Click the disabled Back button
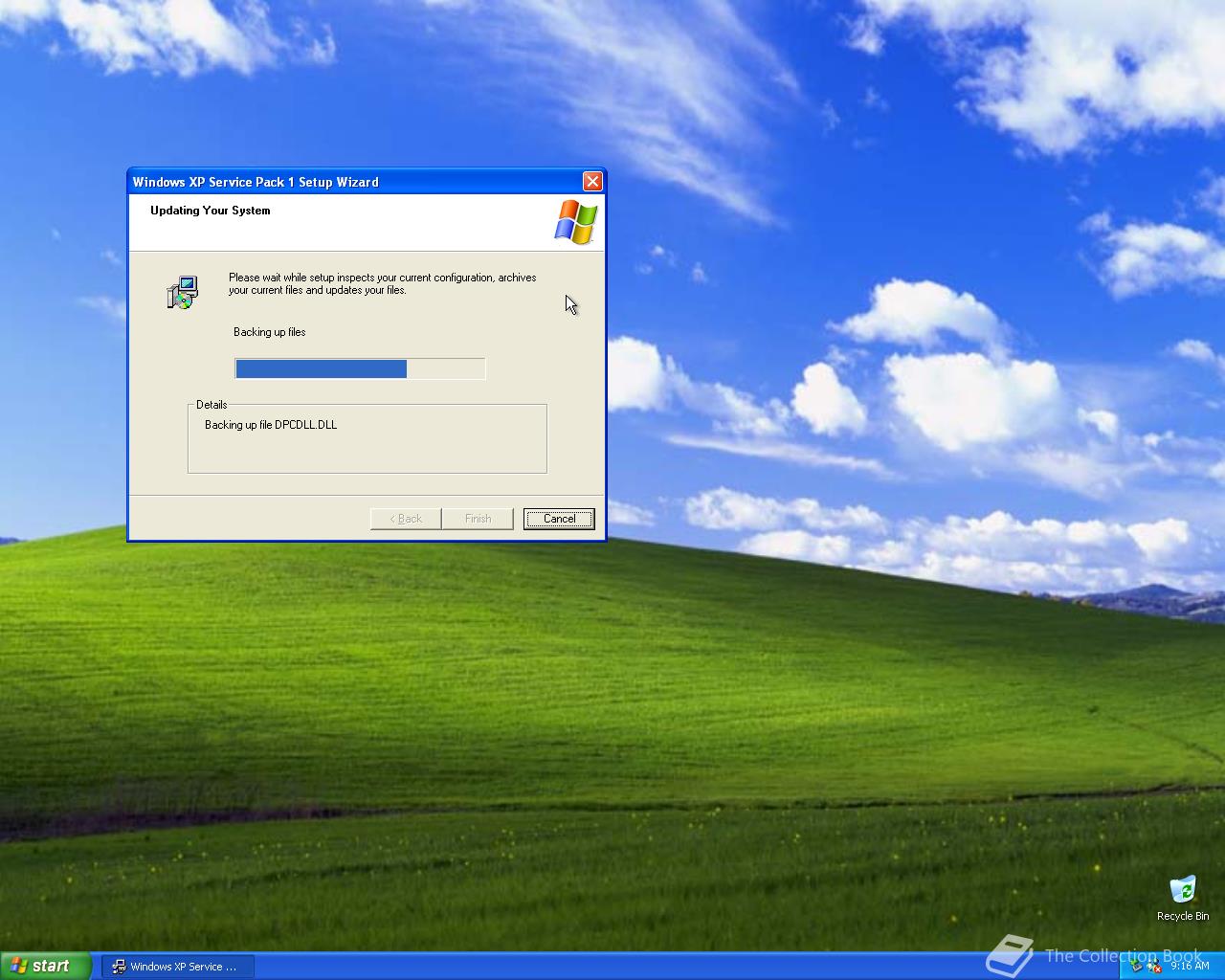Screen dimensions: 1225x980 tap(405, 518)
